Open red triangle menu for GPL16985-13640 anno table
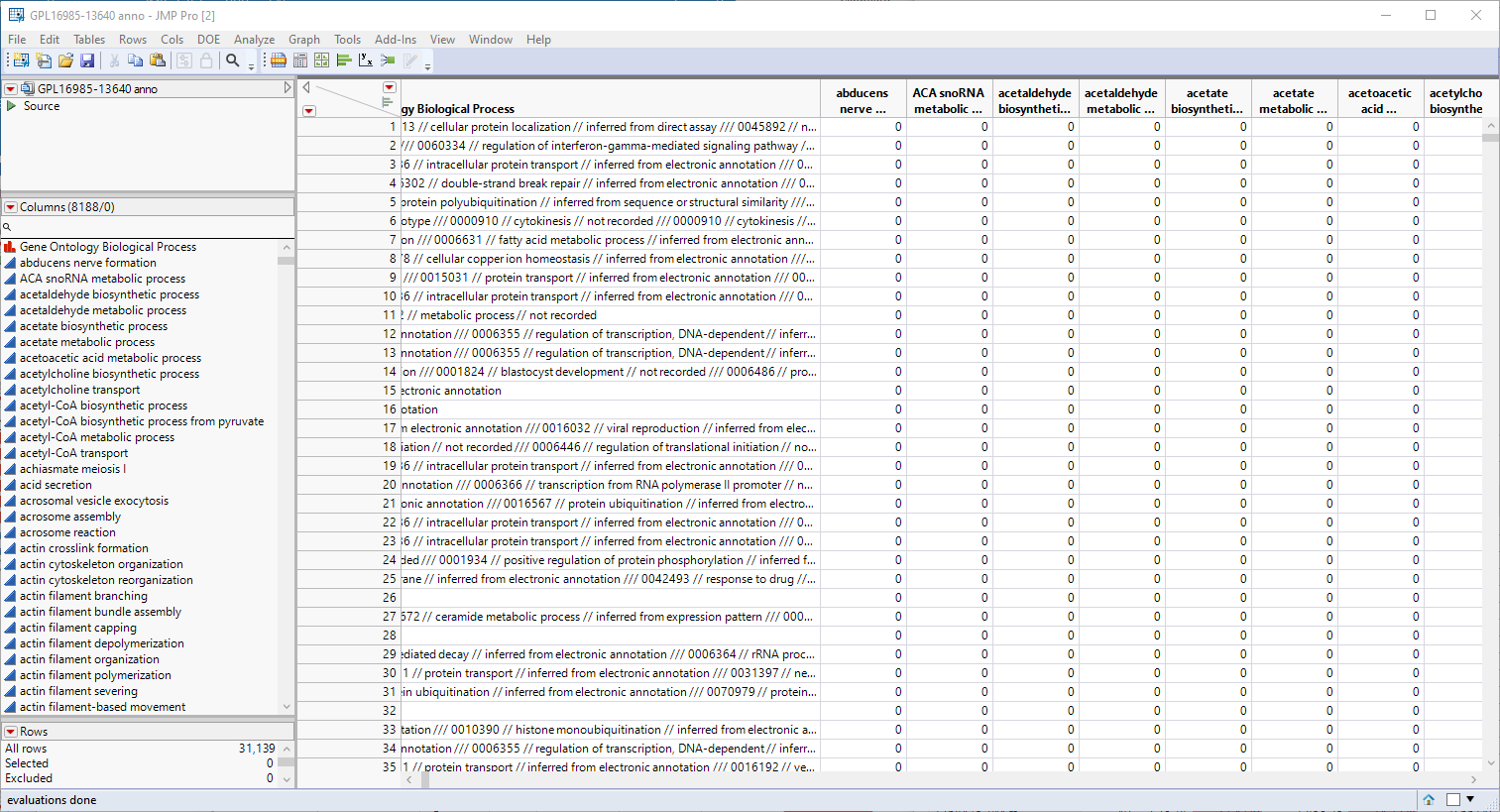1500x812 pixels. click(x=11, y=89)
